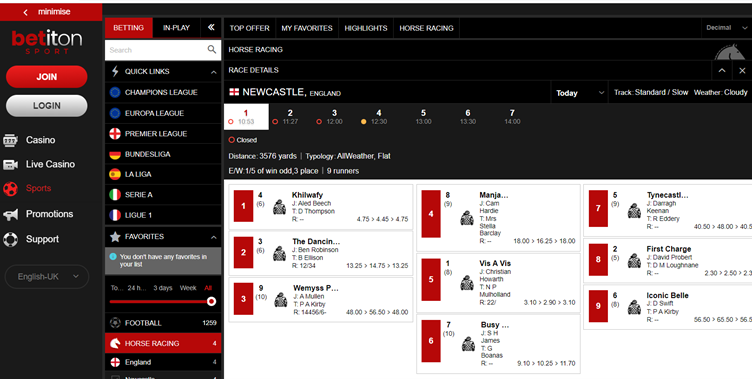This screenshot has width=752, height=379.
Task: Open the Football sport category
Action: (163, 323)
